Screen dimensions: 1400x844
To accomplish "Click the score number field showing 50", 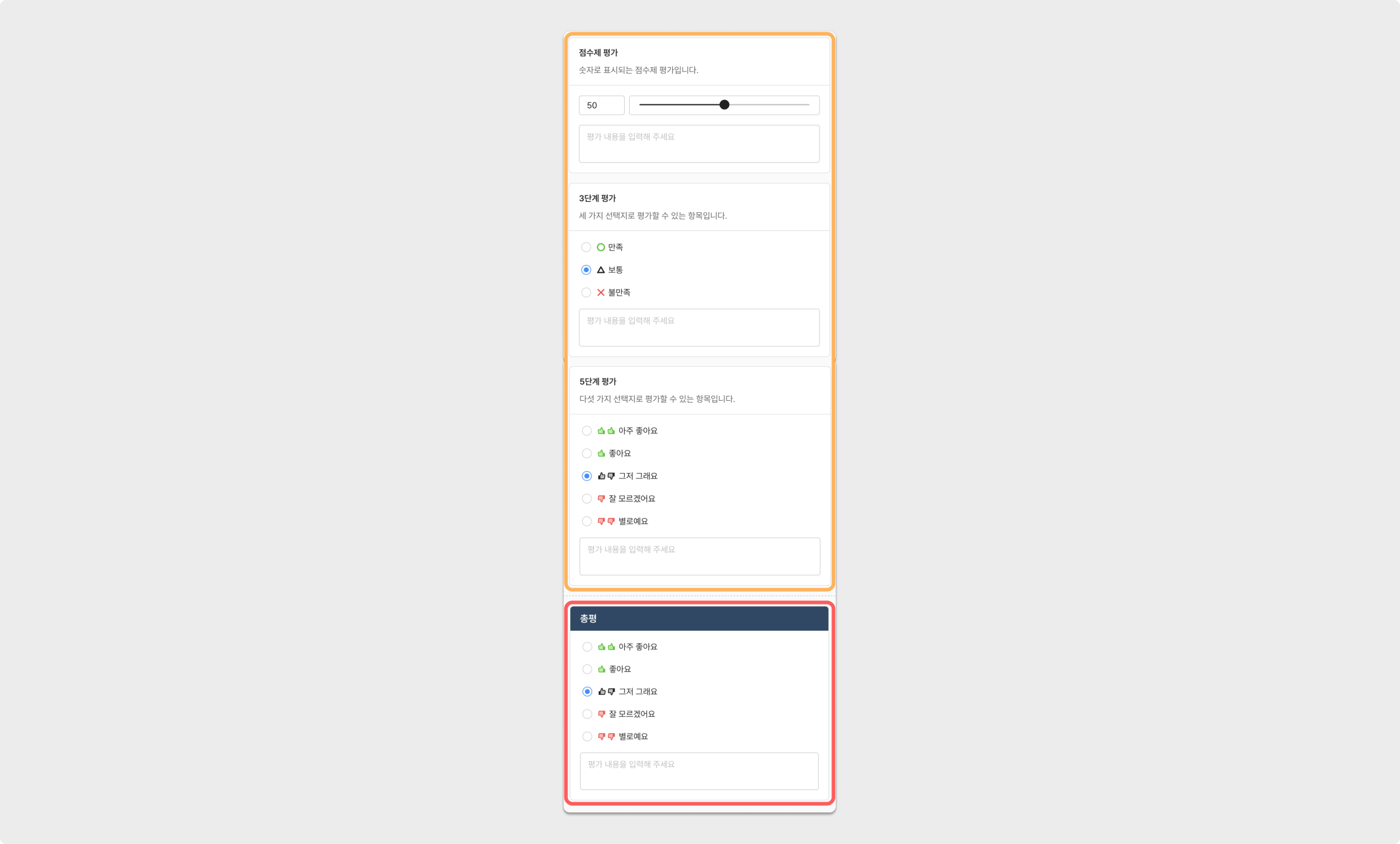I will click(x=601, y=105).
